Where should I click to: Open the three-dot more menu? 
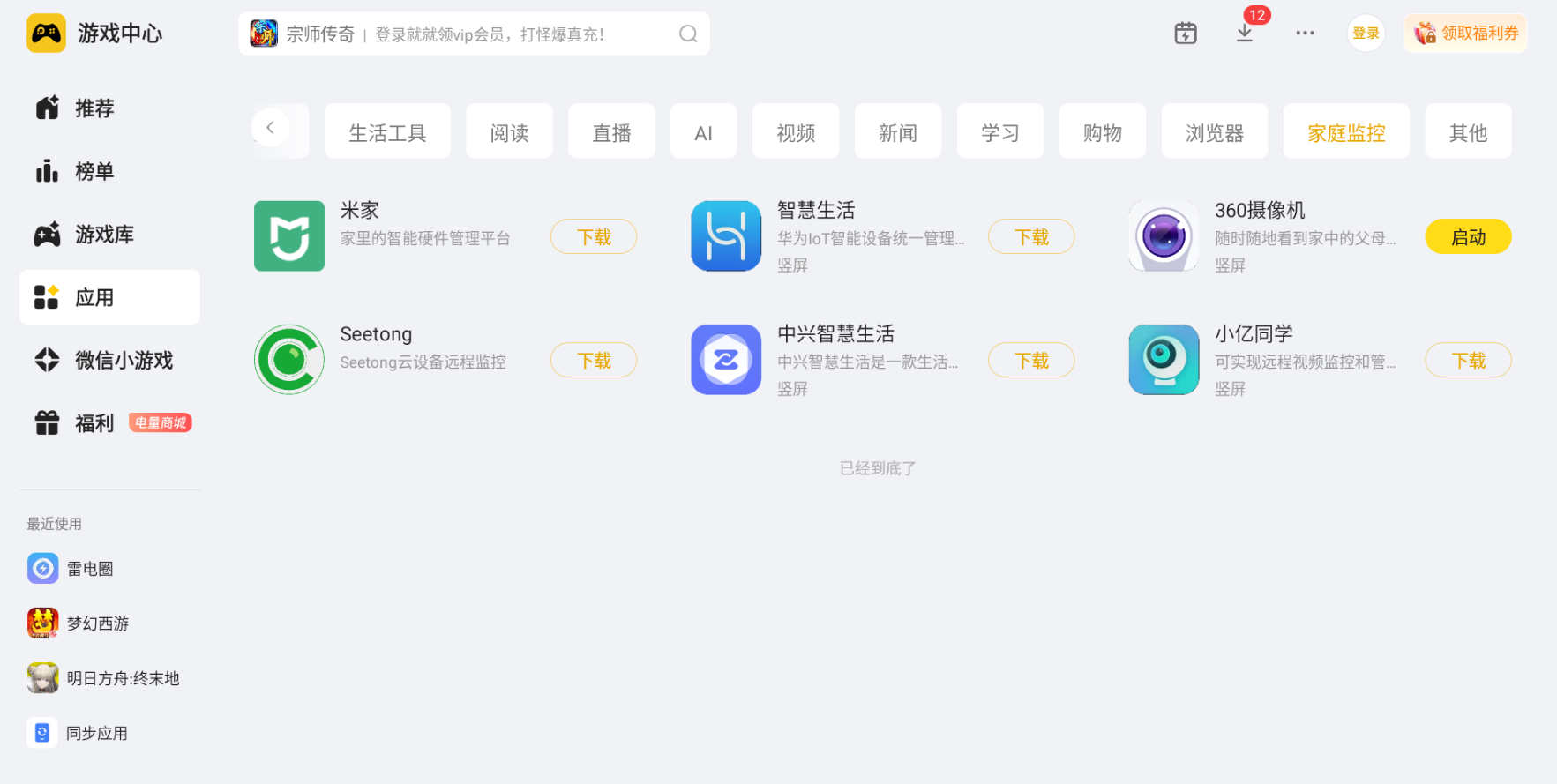(x=1306, y=34)
